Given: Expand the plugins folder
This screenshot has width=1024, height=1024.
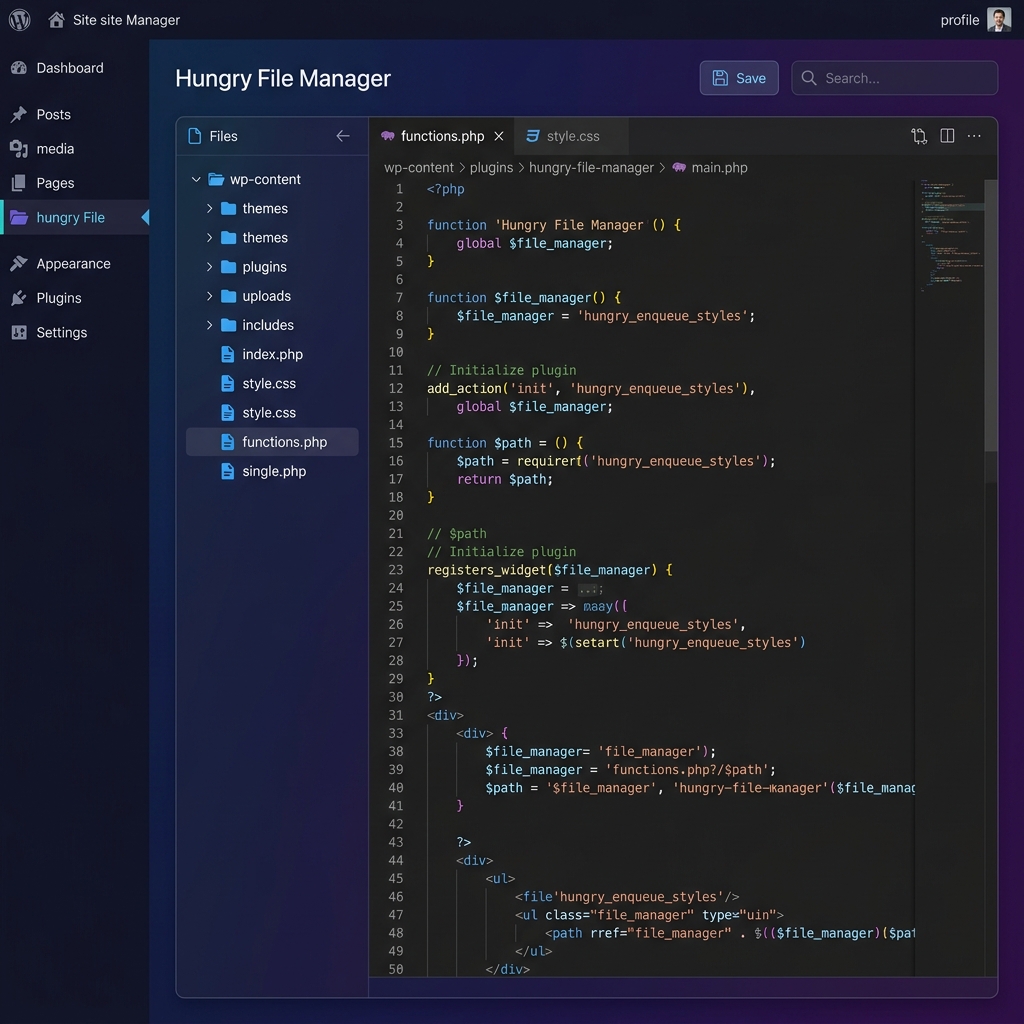Looking at the screenshot, I should pyautogui.click(x=210, y=267).
